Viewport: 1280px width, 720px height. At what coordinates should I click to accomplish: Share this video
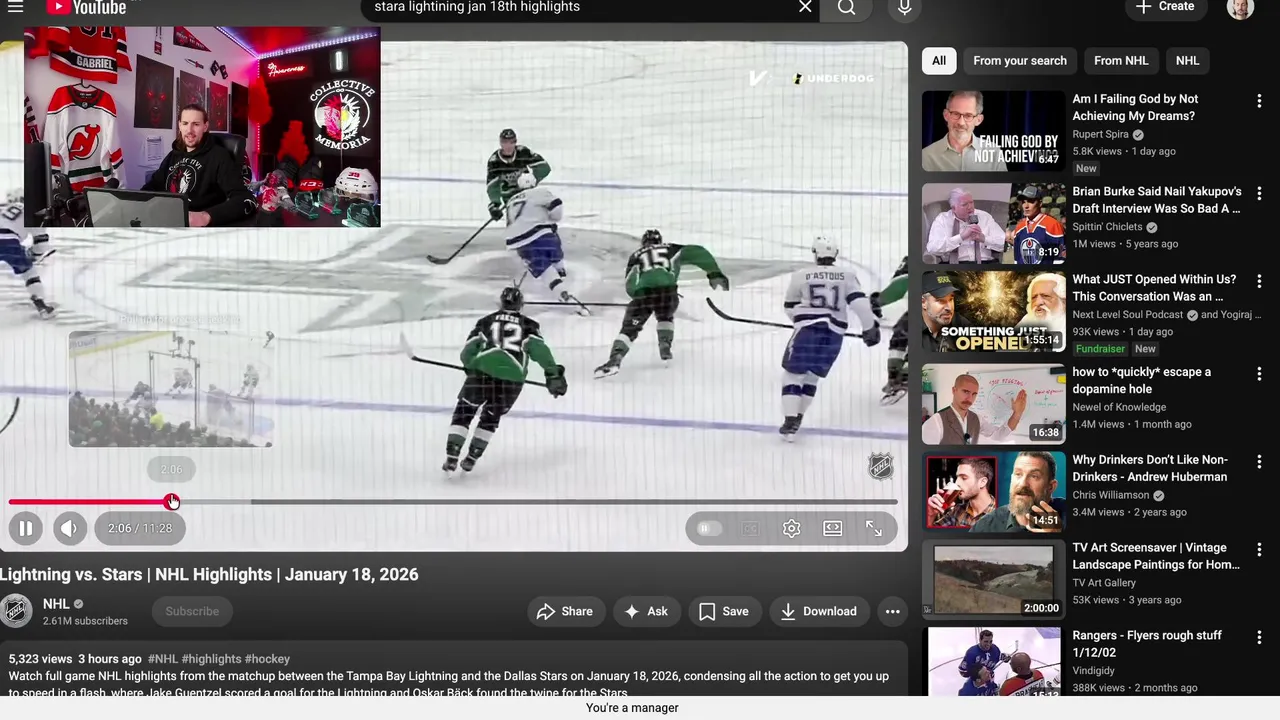(565, 611)
